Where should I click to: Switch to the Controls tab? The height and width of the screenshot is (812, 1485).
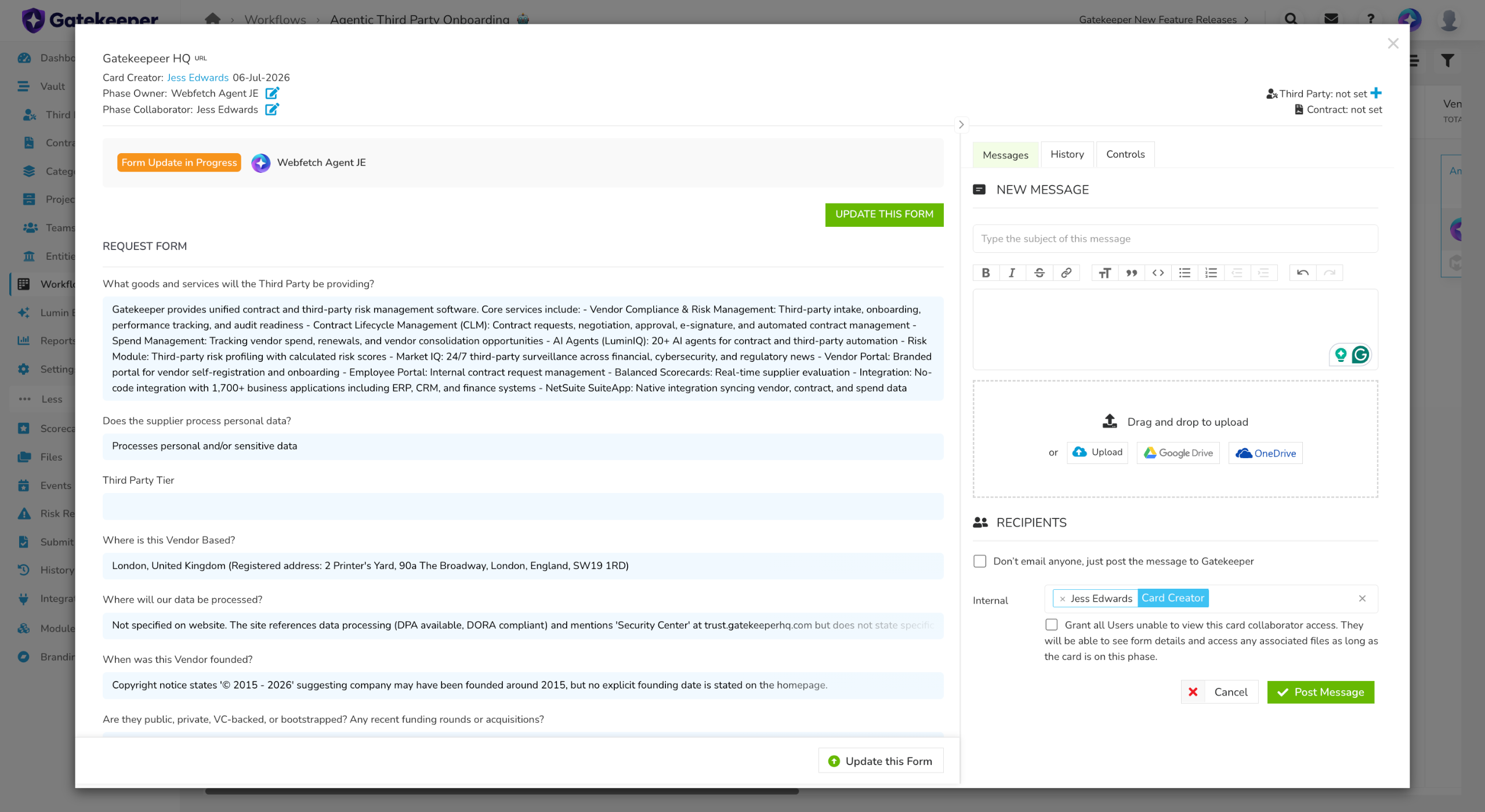1125,154
